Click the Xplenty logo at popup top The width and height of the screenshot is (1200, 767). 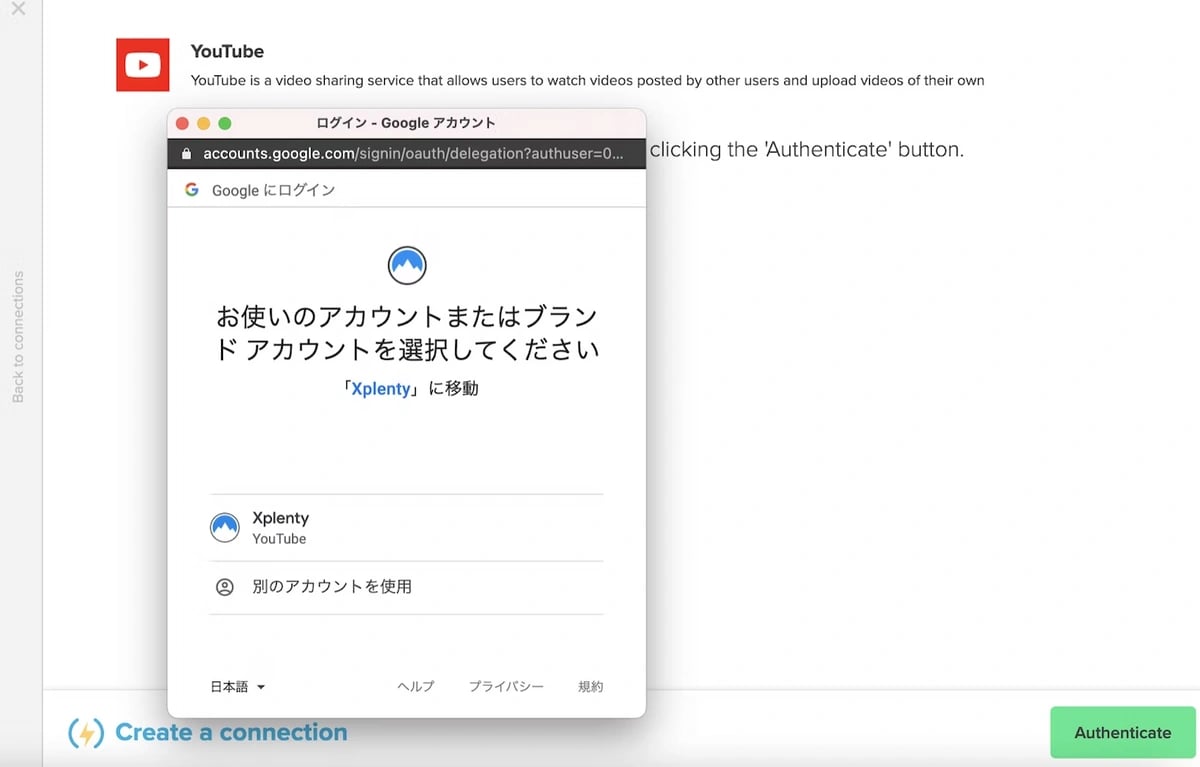click(407, 265)
